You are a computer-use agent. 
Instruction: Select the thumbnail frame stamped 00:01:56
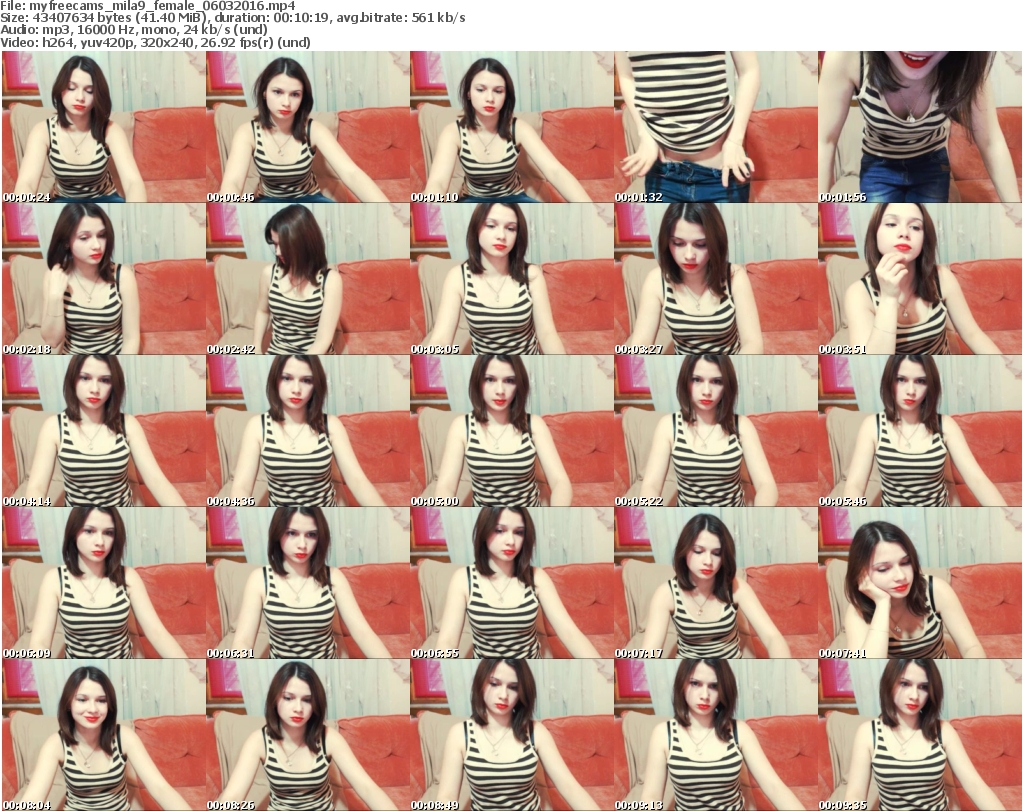[x=920, y=127]
